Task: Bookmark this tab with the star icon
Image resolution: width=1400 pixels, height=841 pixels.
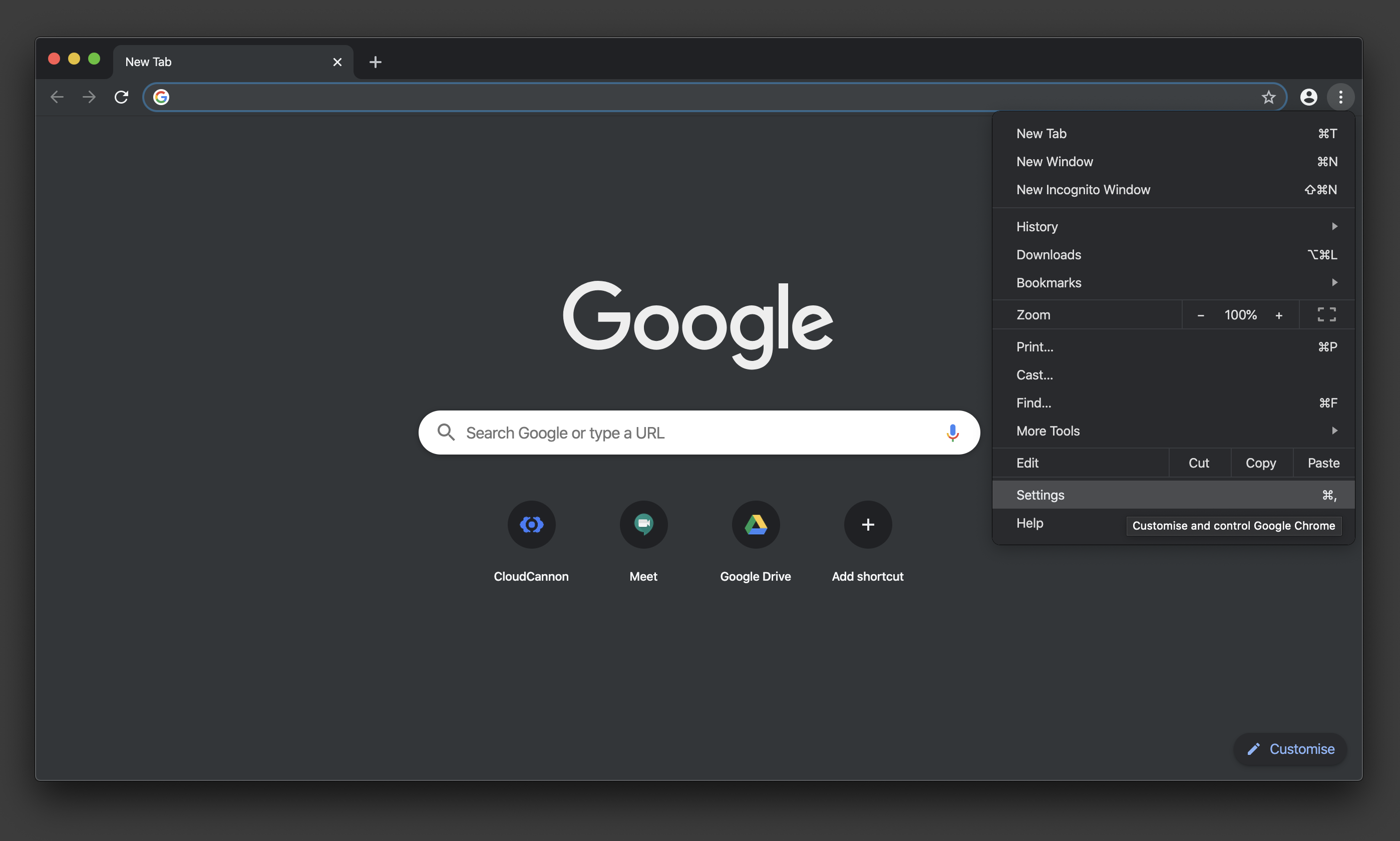Action: click(x=1268, y=97)
